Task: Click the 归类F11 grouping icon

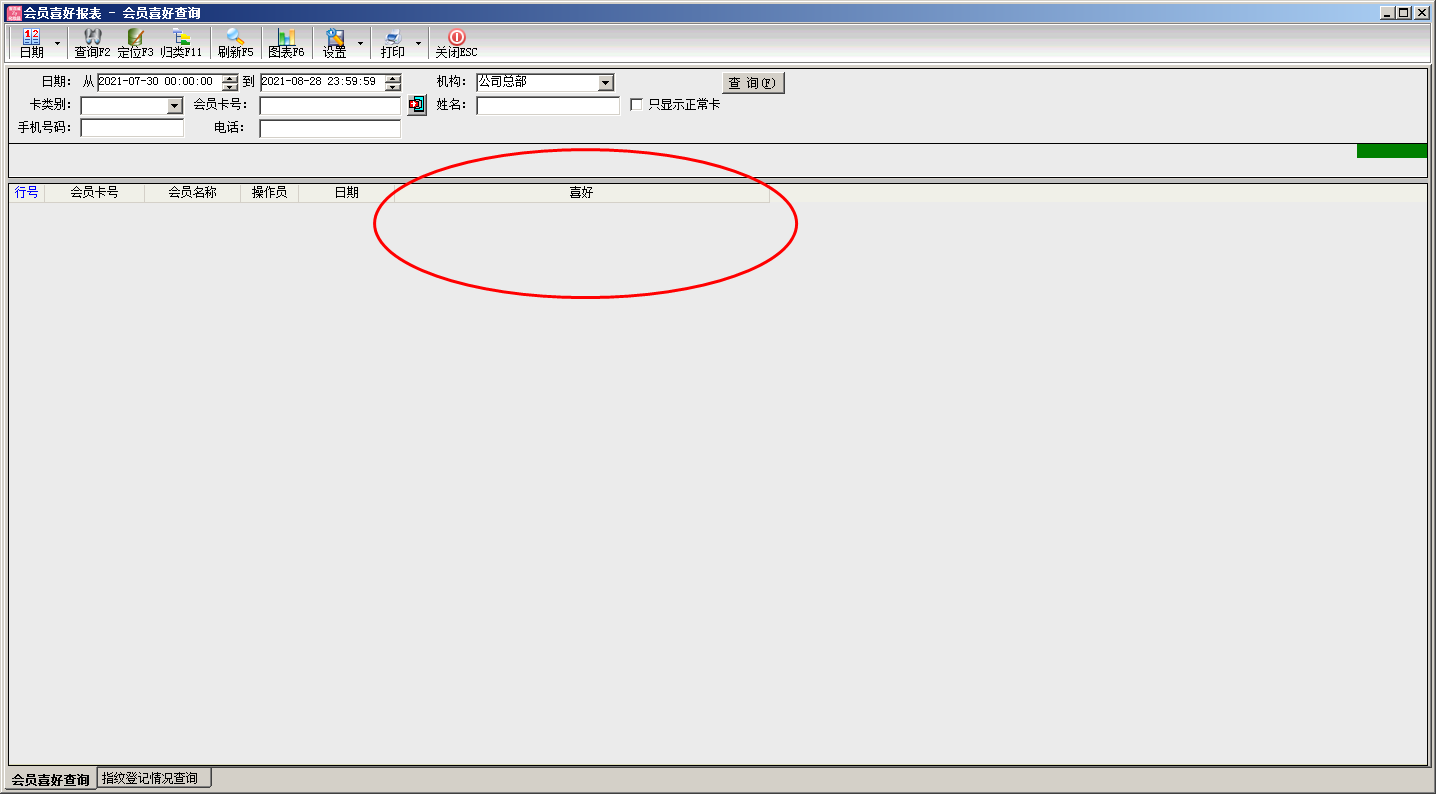Action: pyautogui.click(x=181, y=38)
